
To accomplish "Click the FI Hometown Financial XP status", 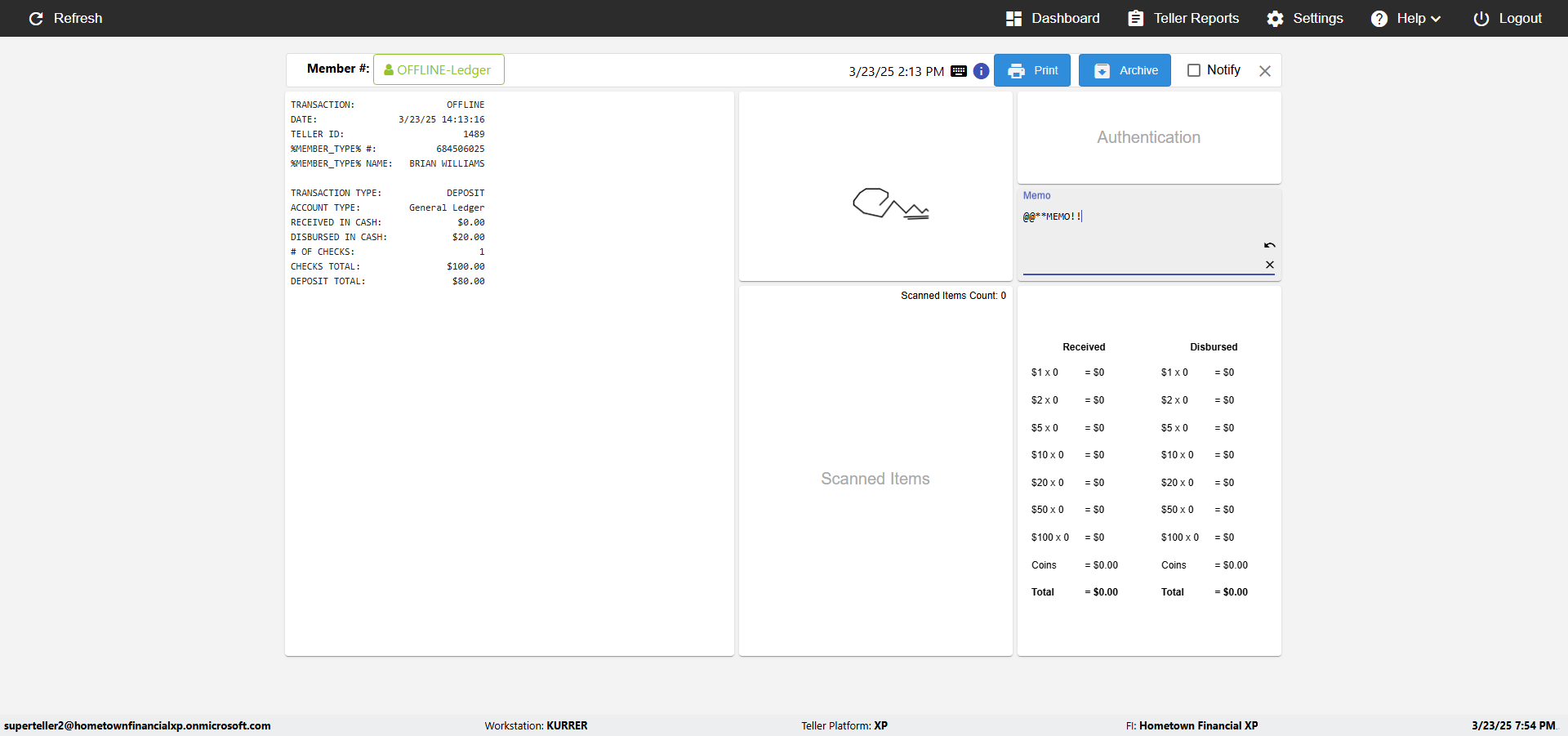I will tap(1192, 725).
